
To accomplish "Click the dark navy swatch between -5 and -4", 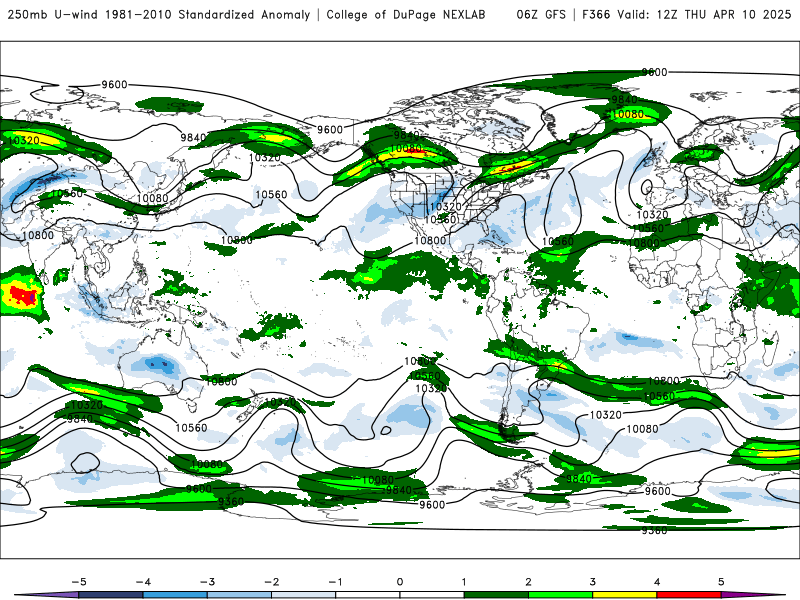I will click(x=111, y=595).
